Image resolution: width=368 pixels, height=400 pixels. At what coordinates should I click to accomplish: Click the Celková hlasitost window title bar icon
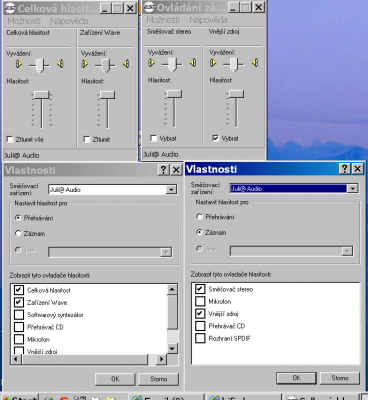(x=10, y=8)
